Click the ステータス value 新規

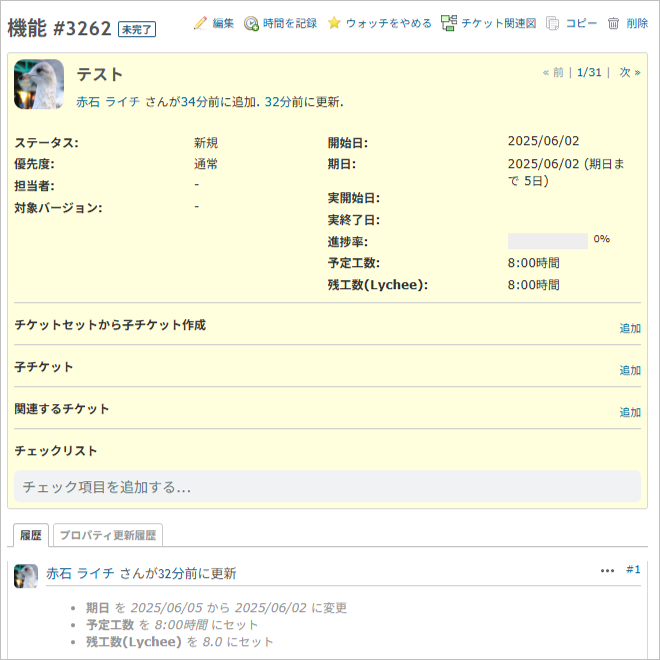206,143
